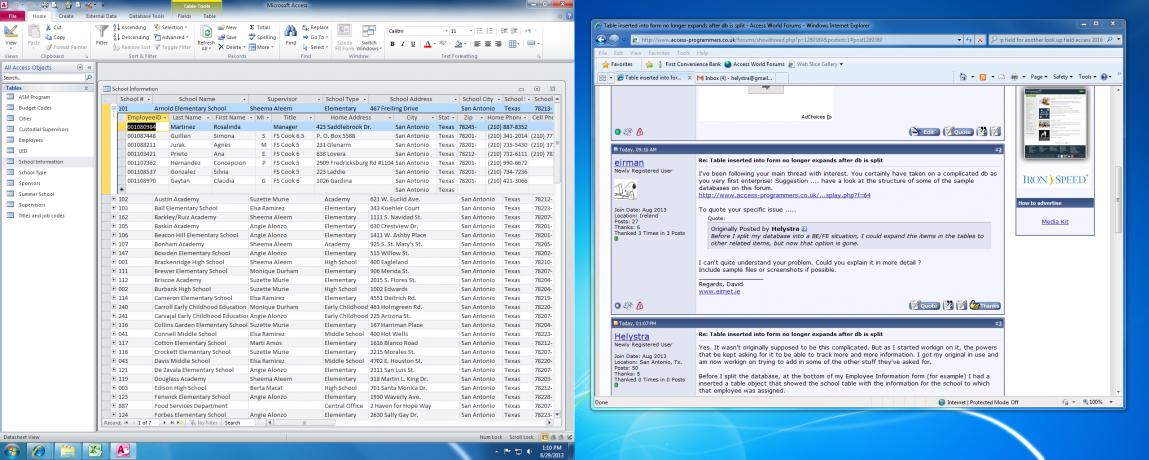Open the font color picker arrow

click(x=434, y=45)
